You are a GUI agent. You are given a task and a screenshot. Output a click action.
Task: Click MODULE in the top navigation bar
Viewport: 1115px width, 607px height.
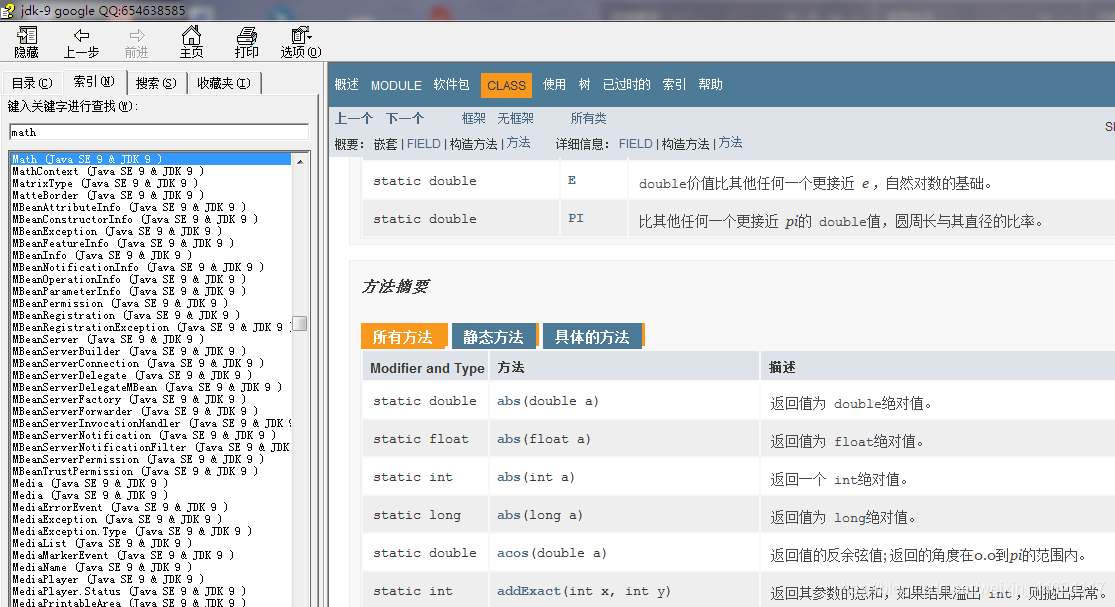pyautogui.click(x=396, y=85)
